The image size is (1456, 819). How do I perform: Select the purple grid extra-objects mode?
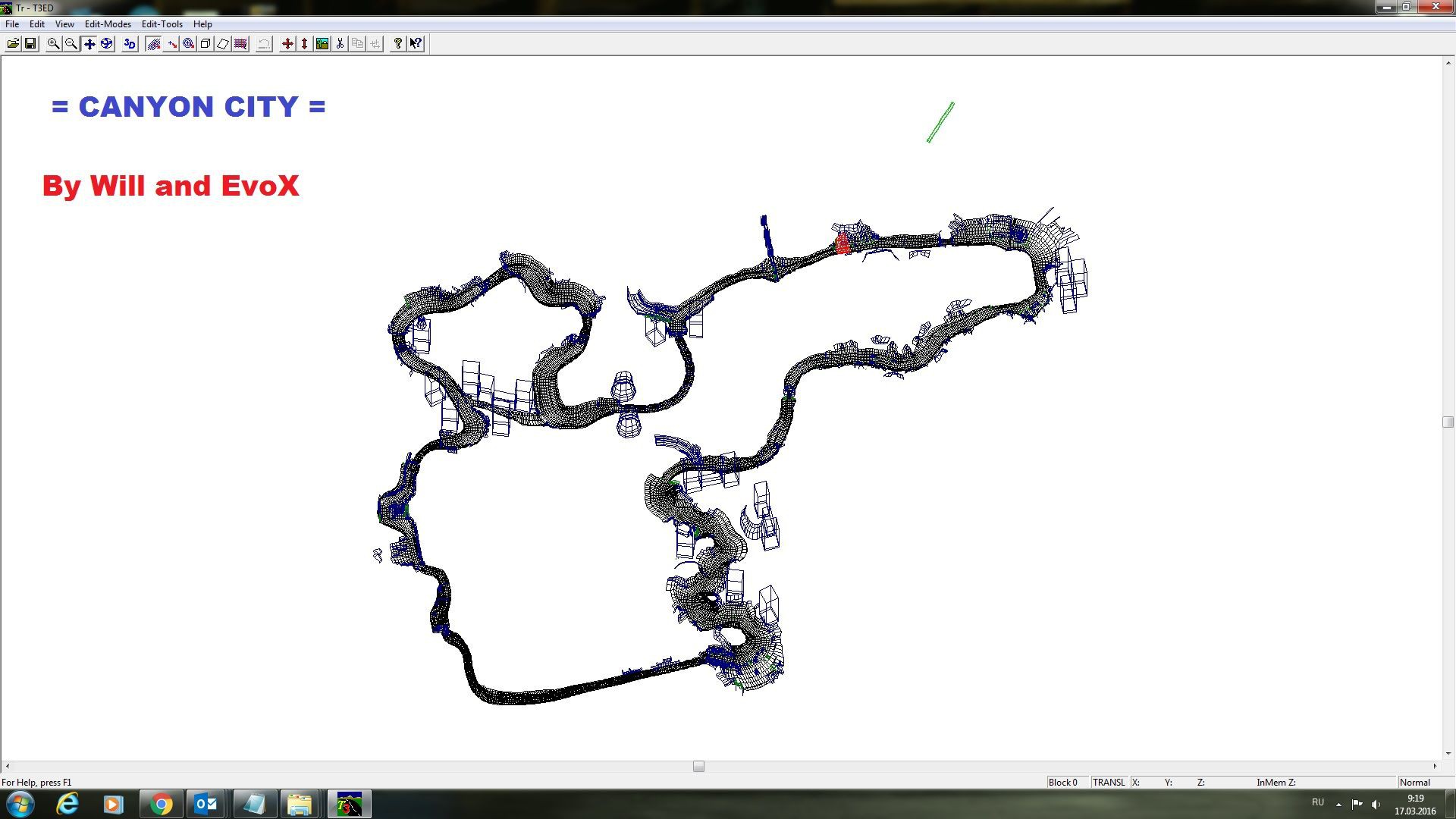[240, 44]
